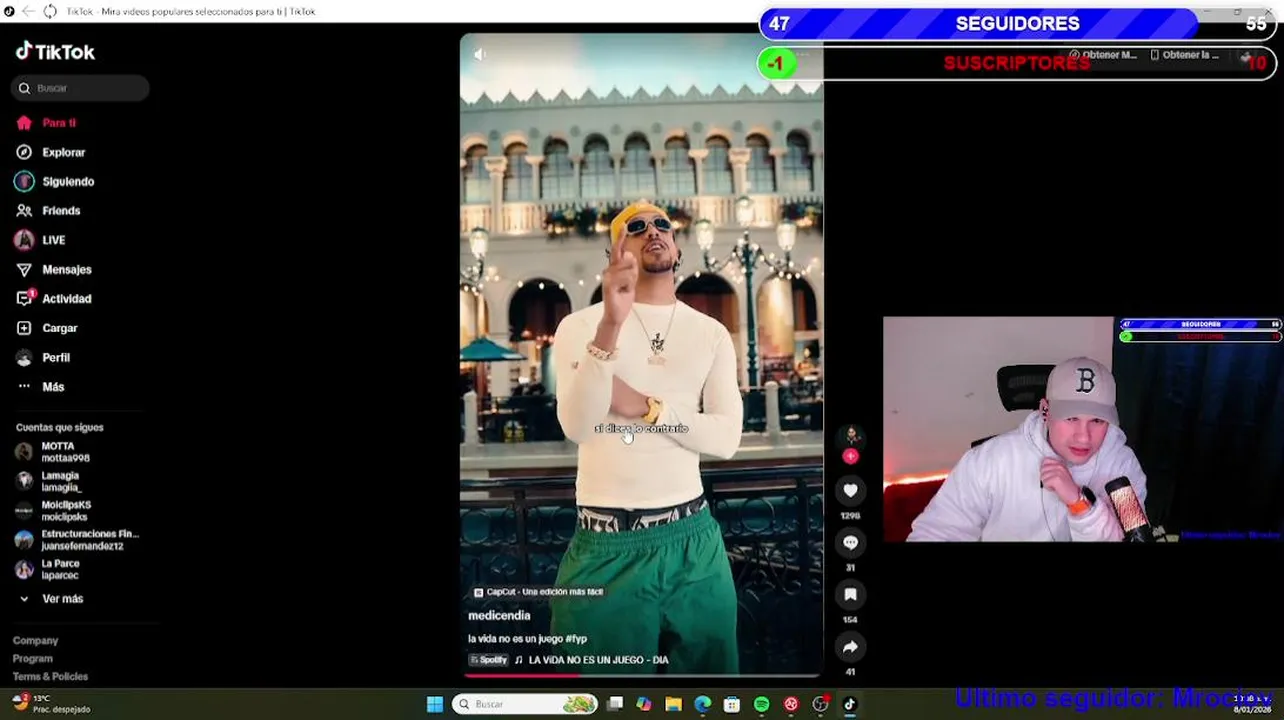Open the Terms & Policies link

50,676
